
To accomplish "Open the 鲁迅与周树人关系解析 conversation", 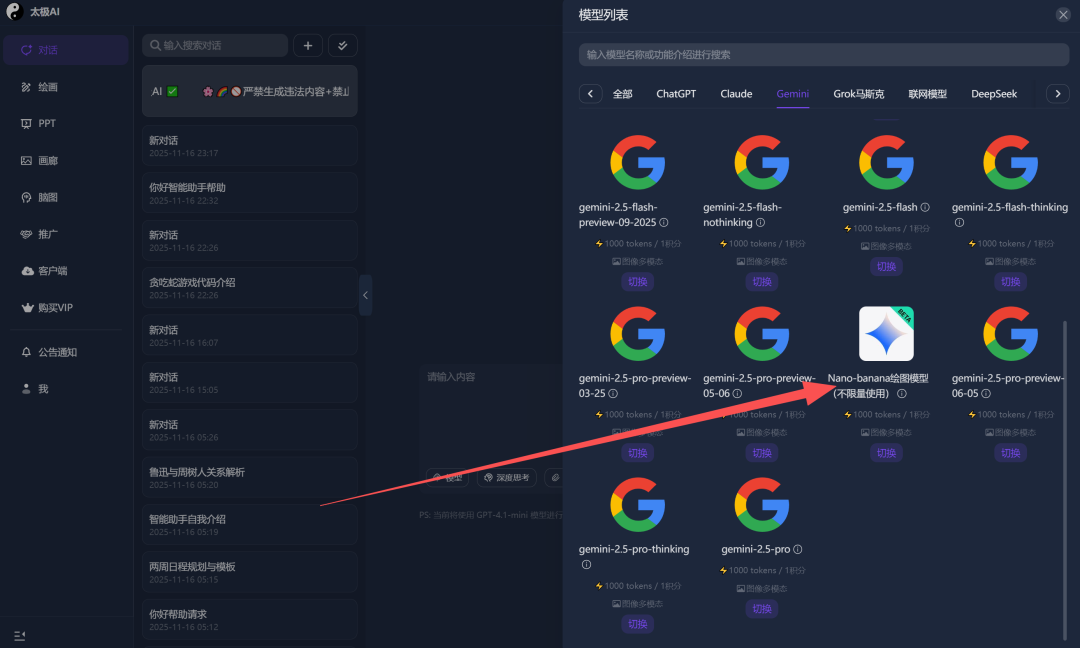I will [249, 477].
